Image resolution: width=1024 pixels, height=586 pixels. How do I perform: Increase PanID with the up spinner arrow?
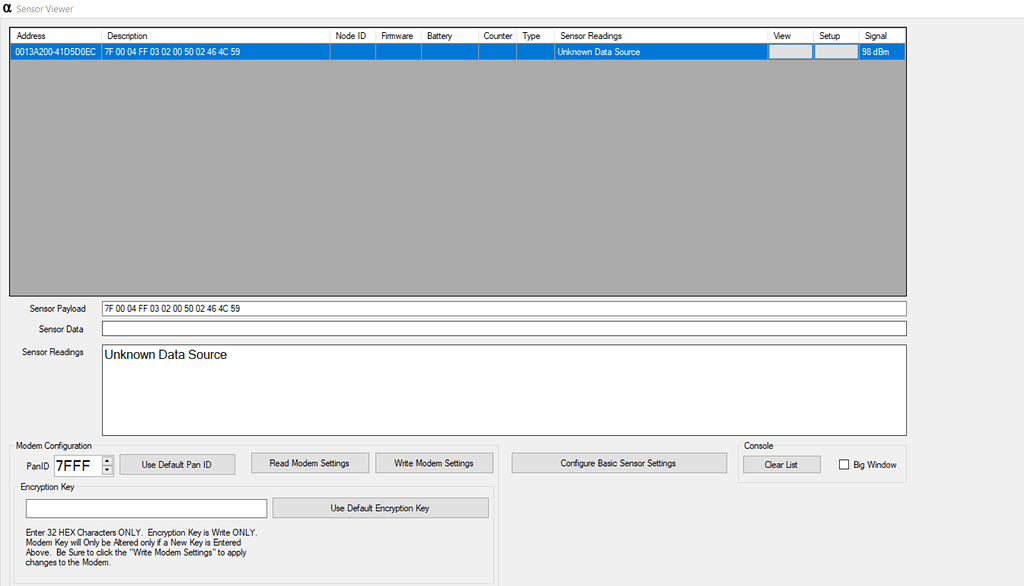point(108,460)
